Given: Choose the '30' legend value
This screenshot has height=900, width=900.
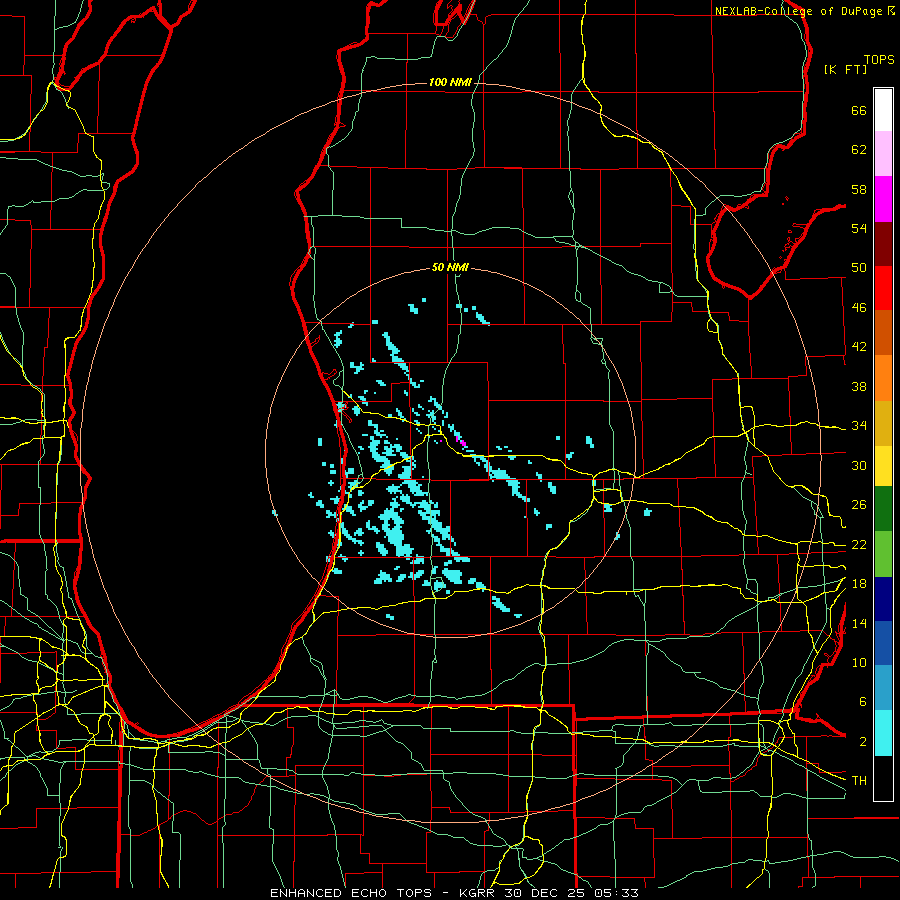Looking at the screenshot, I should pyautogui.click(x=859, y=465).
